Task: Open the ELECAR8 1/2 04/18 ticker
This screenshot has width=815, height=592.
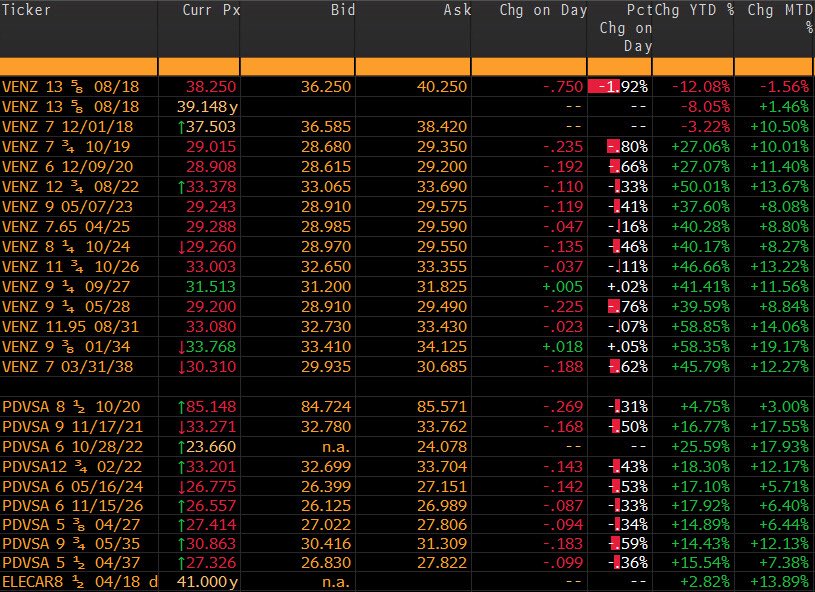Action: coord(80,582)
